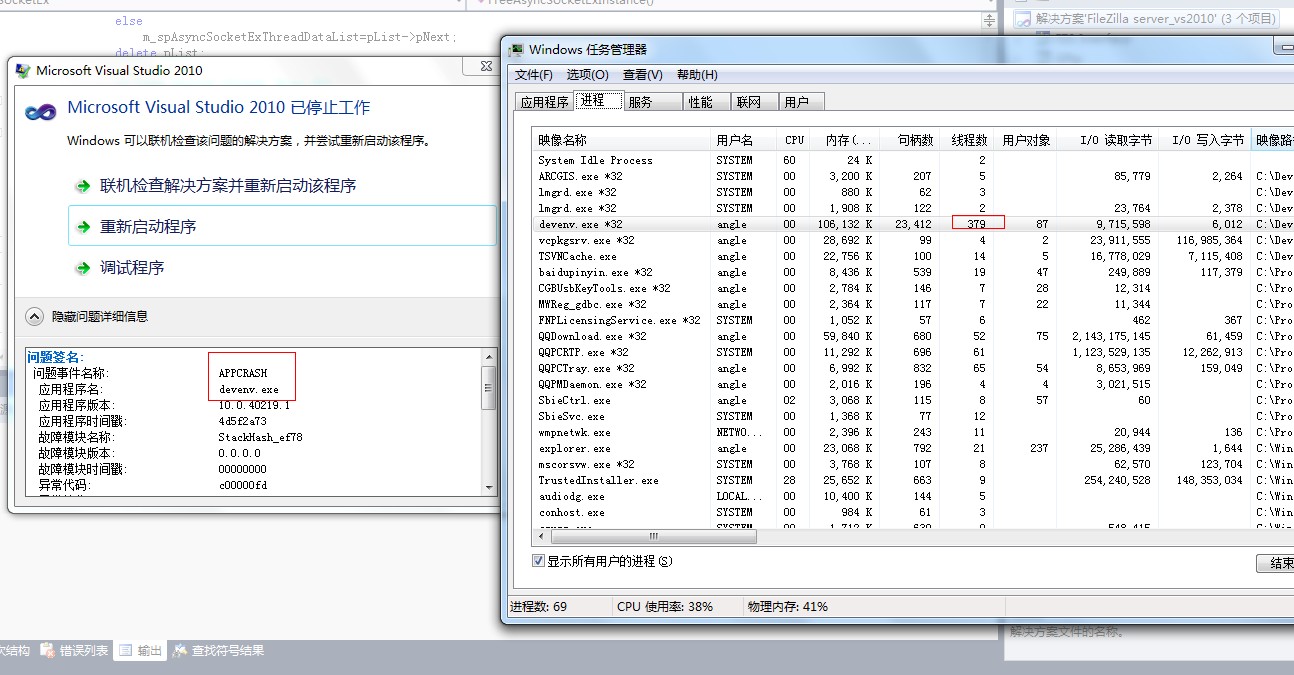Screen dimensions: 1294x675
Task: Select the MWReg_gdbc.exe *32 process
Action: (x=913, y=304)
